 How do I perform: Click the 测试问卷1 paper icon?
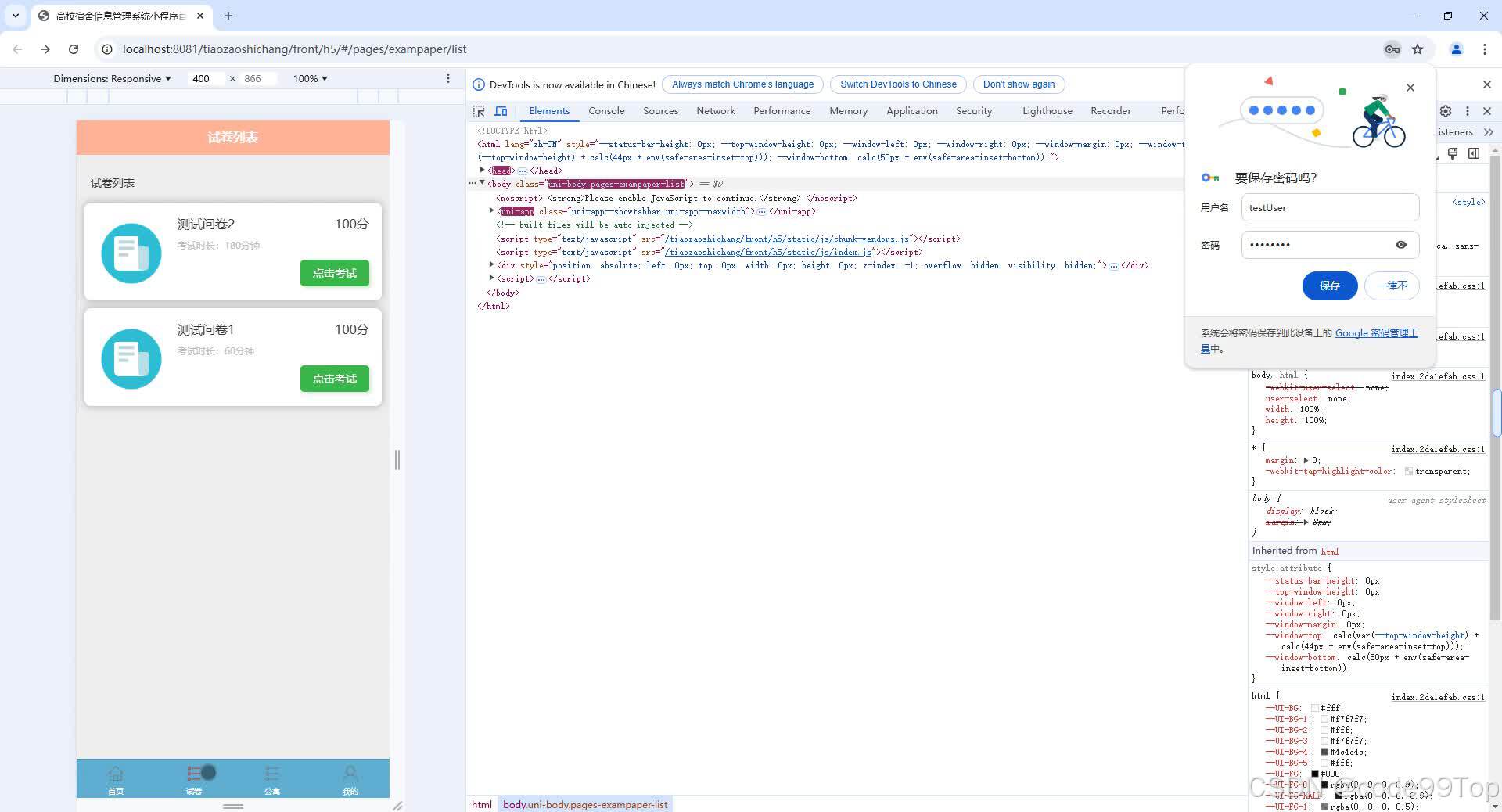pos(131,359)
